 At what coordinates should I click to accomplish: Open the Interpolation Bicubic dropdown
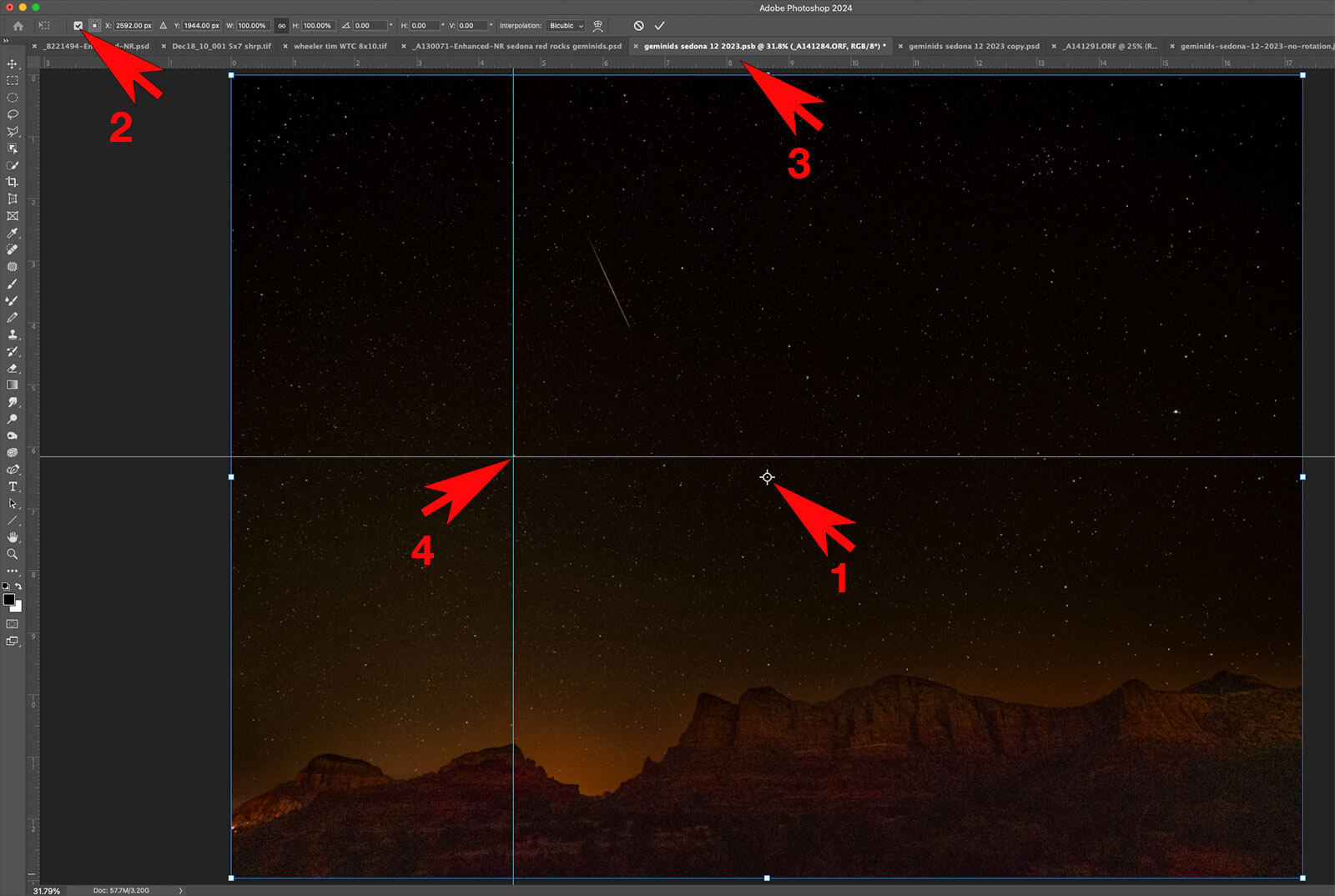pyautogui.click(x=566, y=26)
